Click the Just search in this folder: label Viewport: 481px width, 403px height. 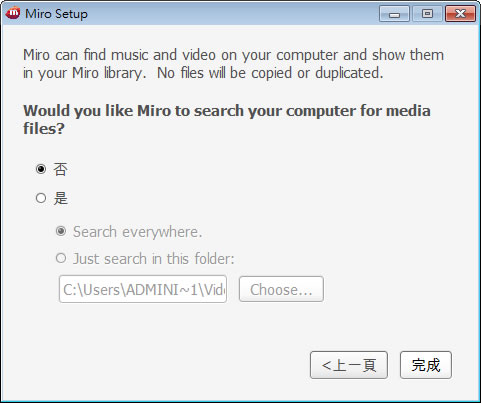point(154,259)
